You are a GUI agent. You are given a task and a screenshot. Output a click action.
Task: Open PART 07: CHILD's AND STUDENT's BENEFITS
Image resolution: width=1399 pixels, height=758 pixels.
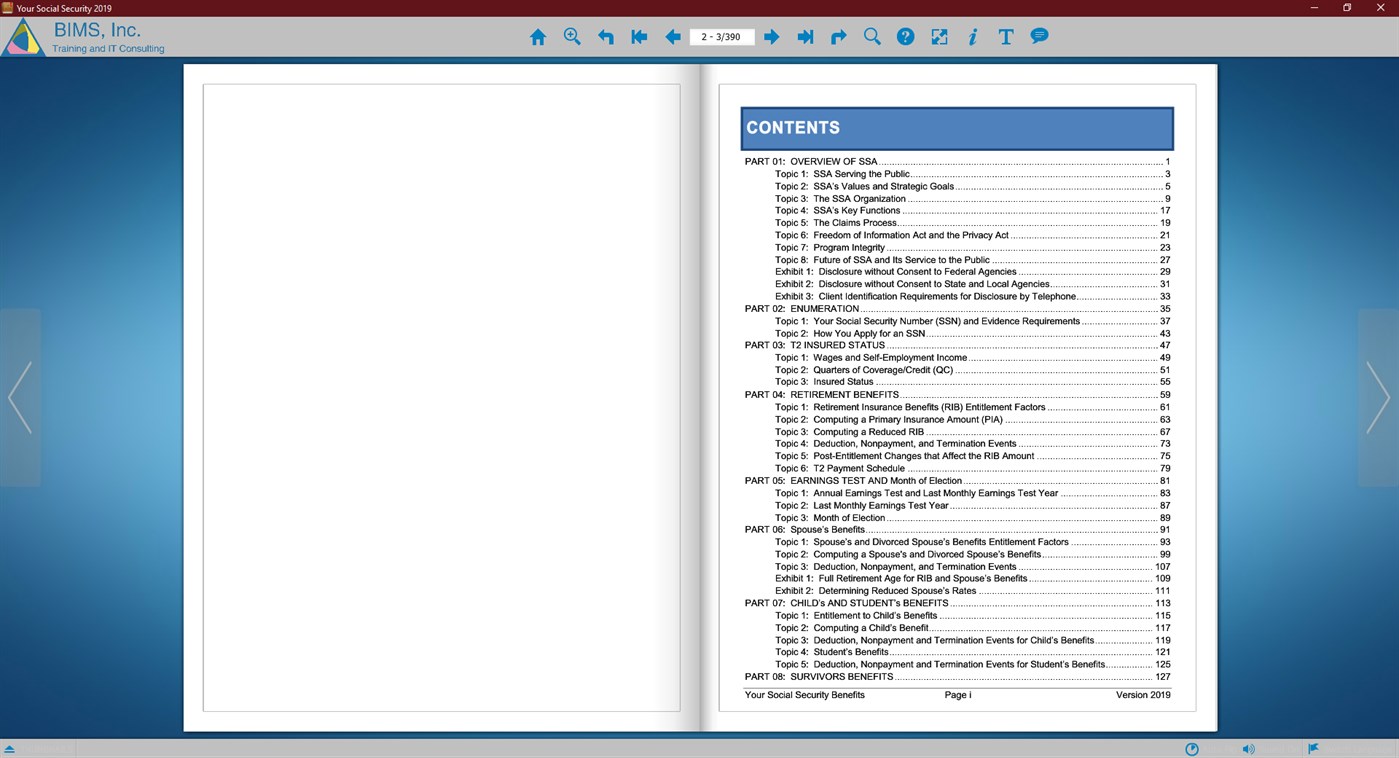pos(957,603)
